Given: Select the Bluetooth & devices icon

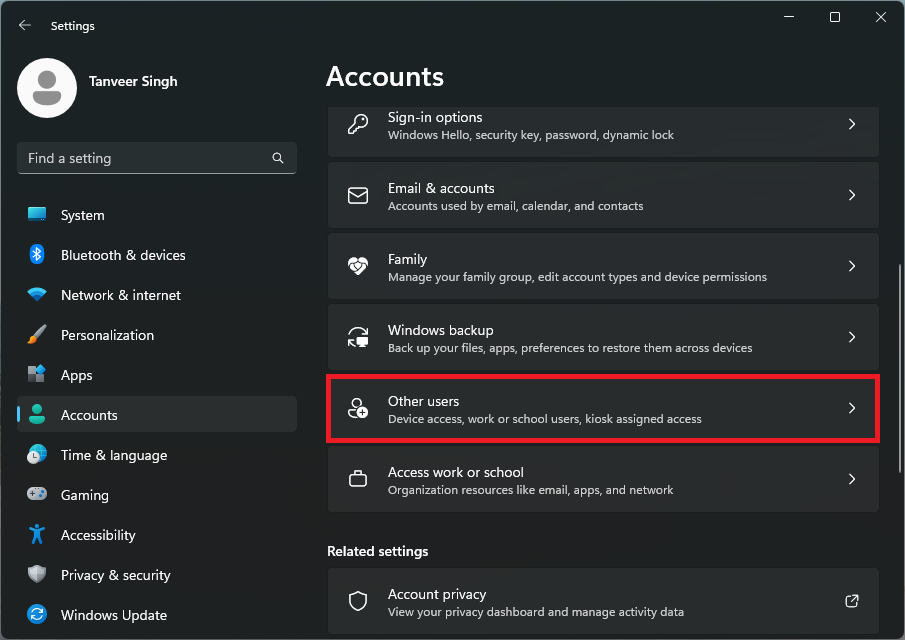Looking at the screenshot, I should pos(37,254).
